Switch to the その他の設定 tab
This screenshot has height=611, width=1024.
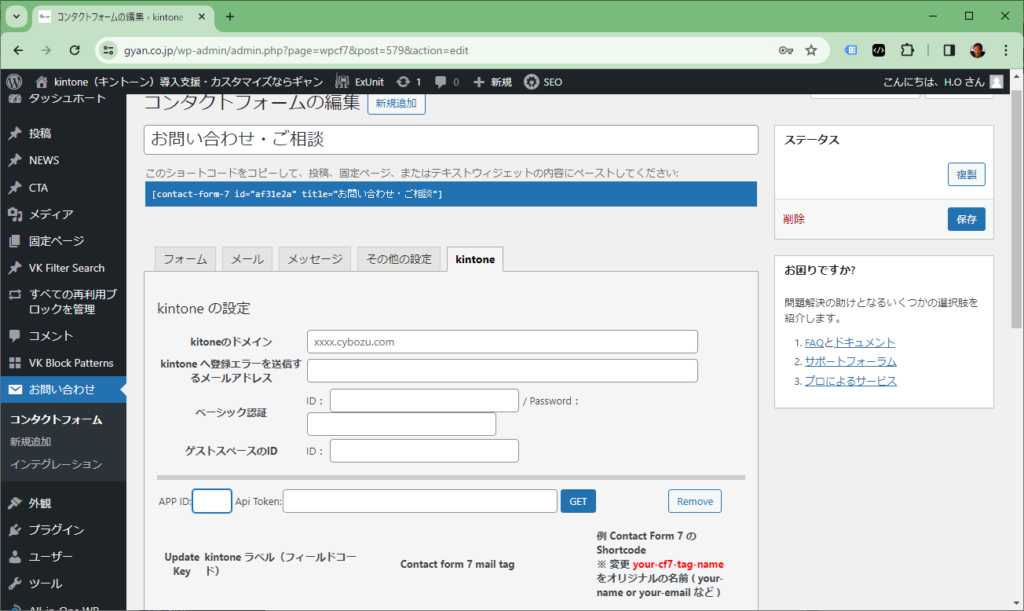tap(399, 259)
